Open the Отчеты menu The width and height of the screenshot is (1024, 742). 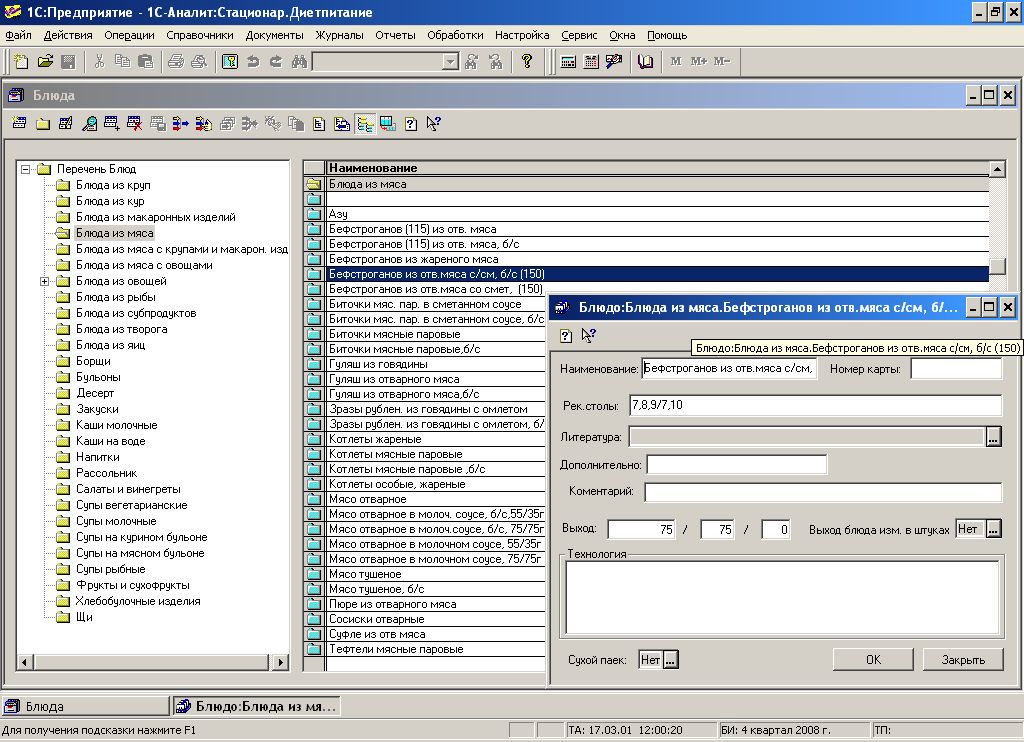pyautogui.click(x=395, y=35)
